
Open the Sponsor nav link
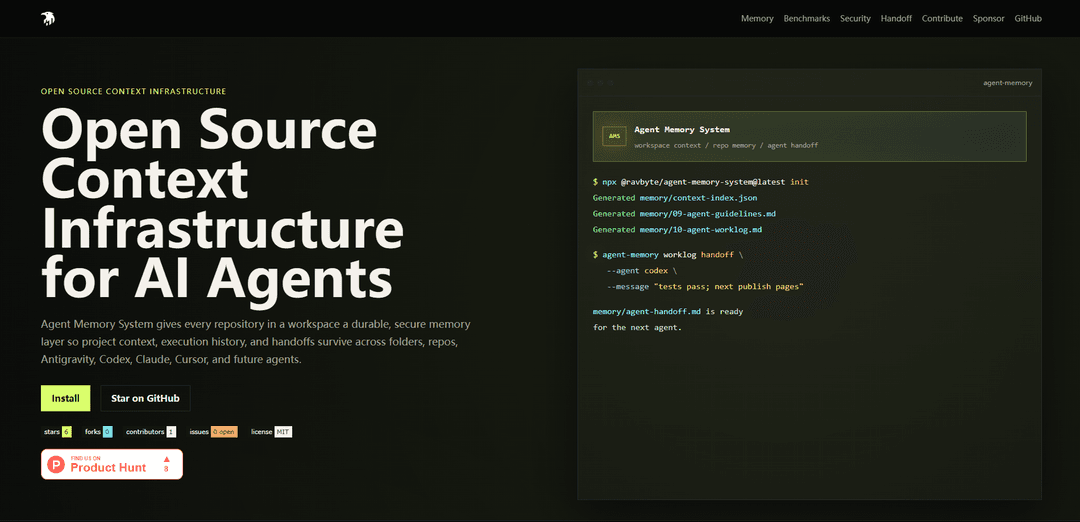[x=988, y=19]
